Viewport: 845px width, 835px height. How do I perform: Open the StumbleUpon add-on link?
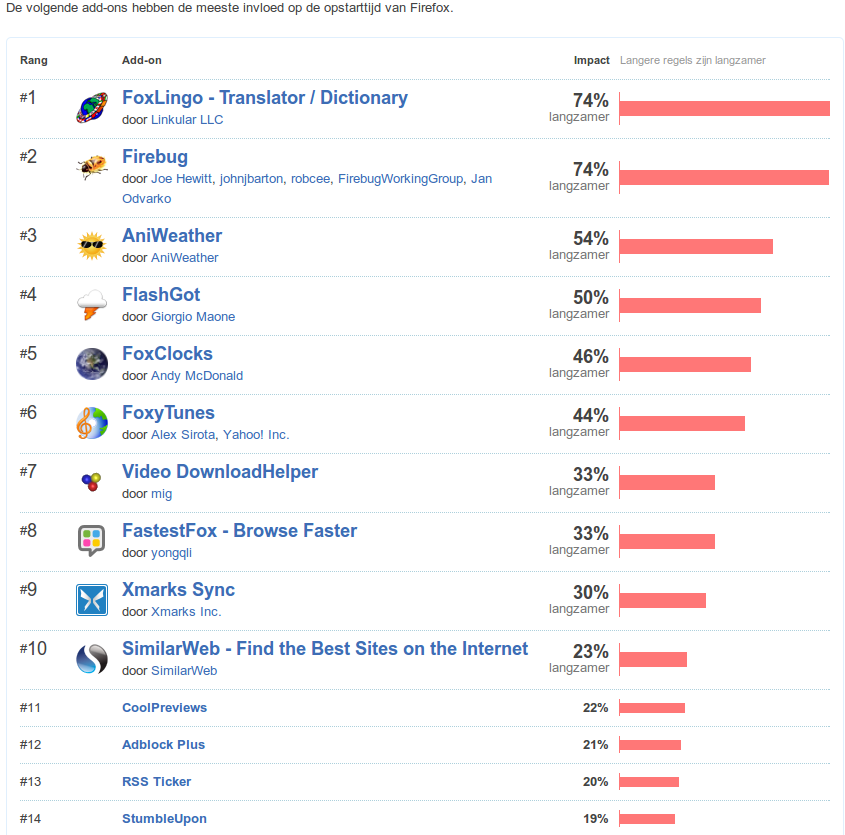click(164, 819)
